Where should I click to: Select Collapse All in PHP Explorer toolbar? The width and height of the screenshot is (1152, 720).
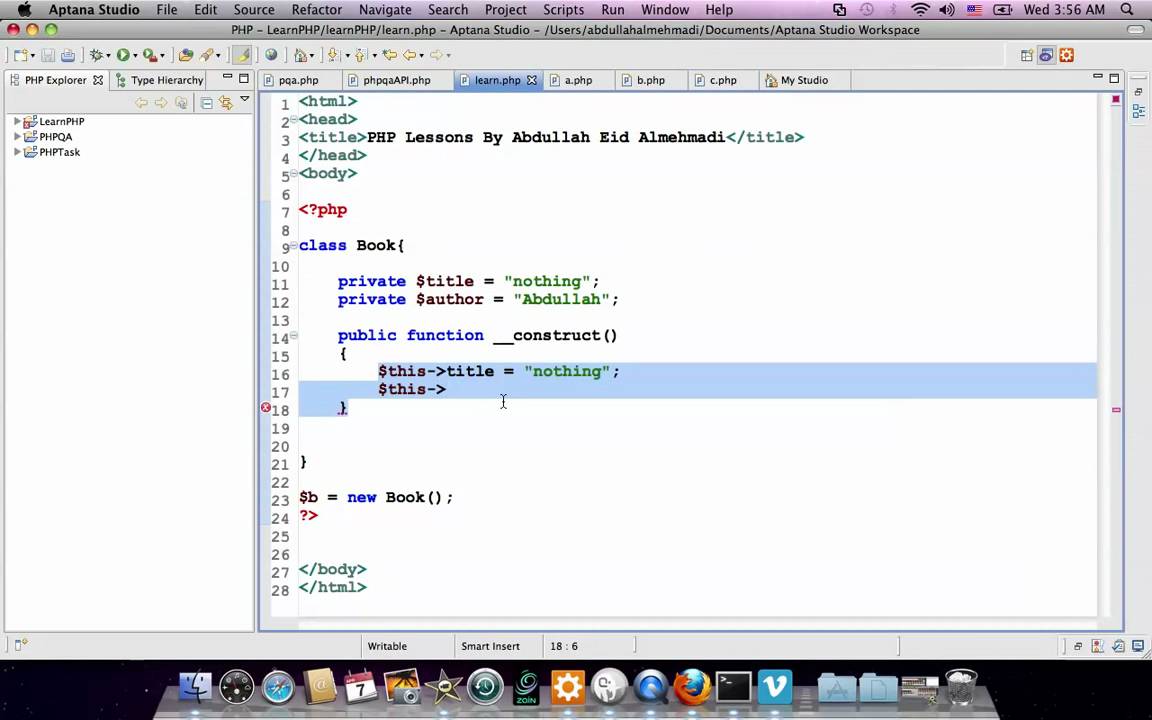pyautogui.click(x=206, y=102)
